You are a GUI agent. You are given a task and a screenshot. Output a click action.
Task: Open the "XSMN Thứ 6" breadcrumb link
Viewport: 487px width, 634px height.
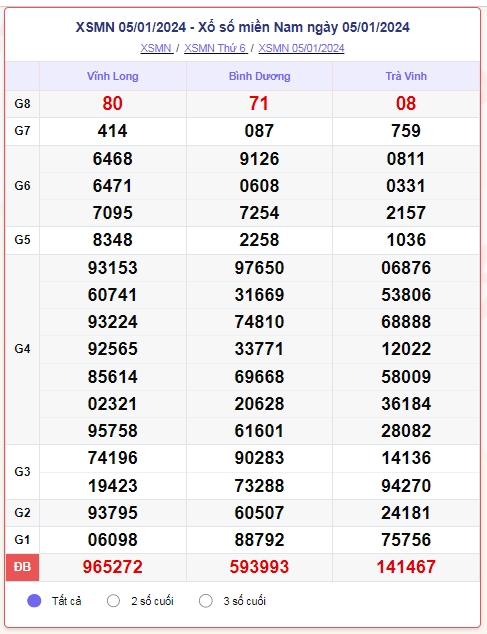[x=216, y=48]
